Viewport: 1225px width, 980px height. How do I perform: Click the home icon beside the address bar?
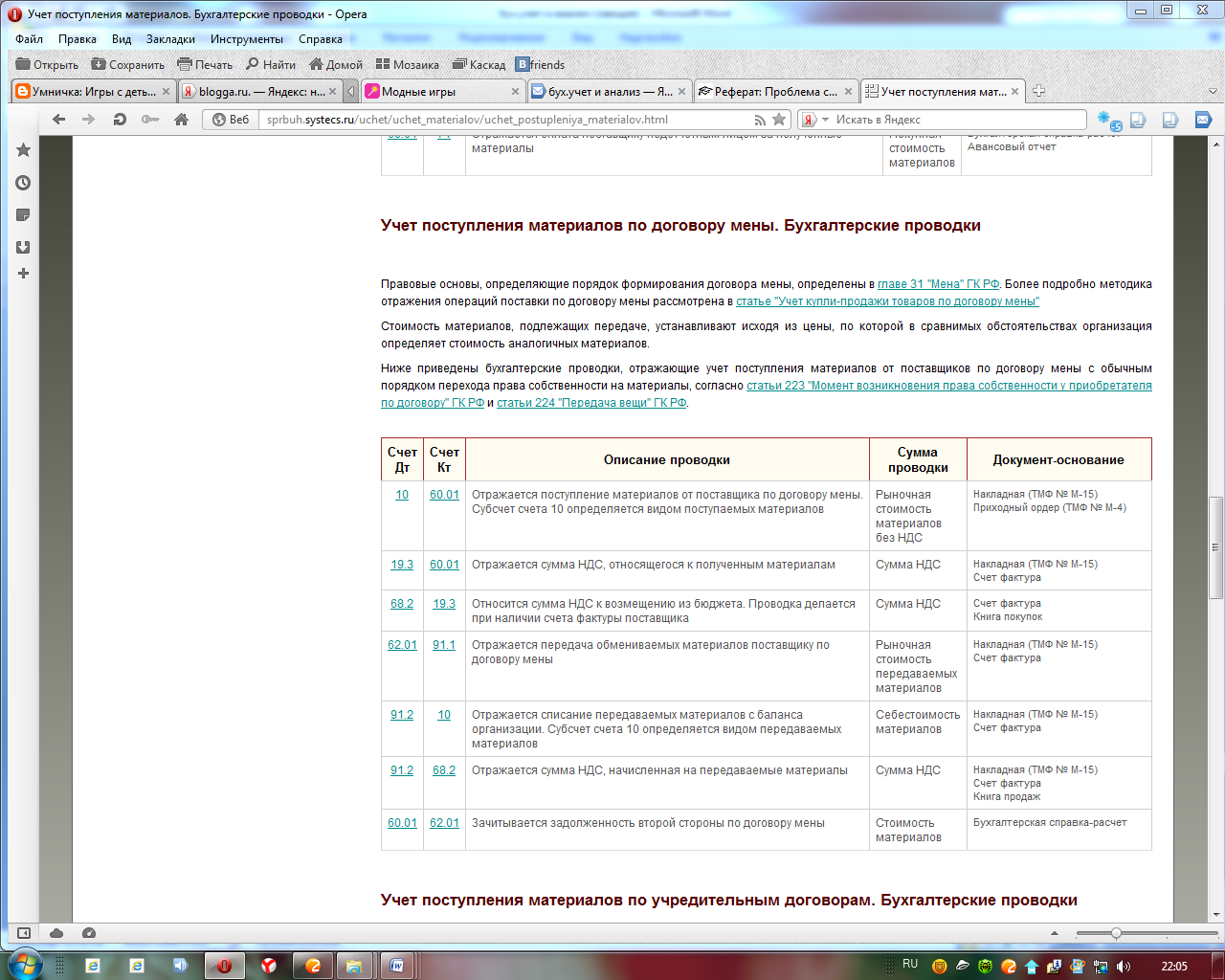(x=181, y=120)
